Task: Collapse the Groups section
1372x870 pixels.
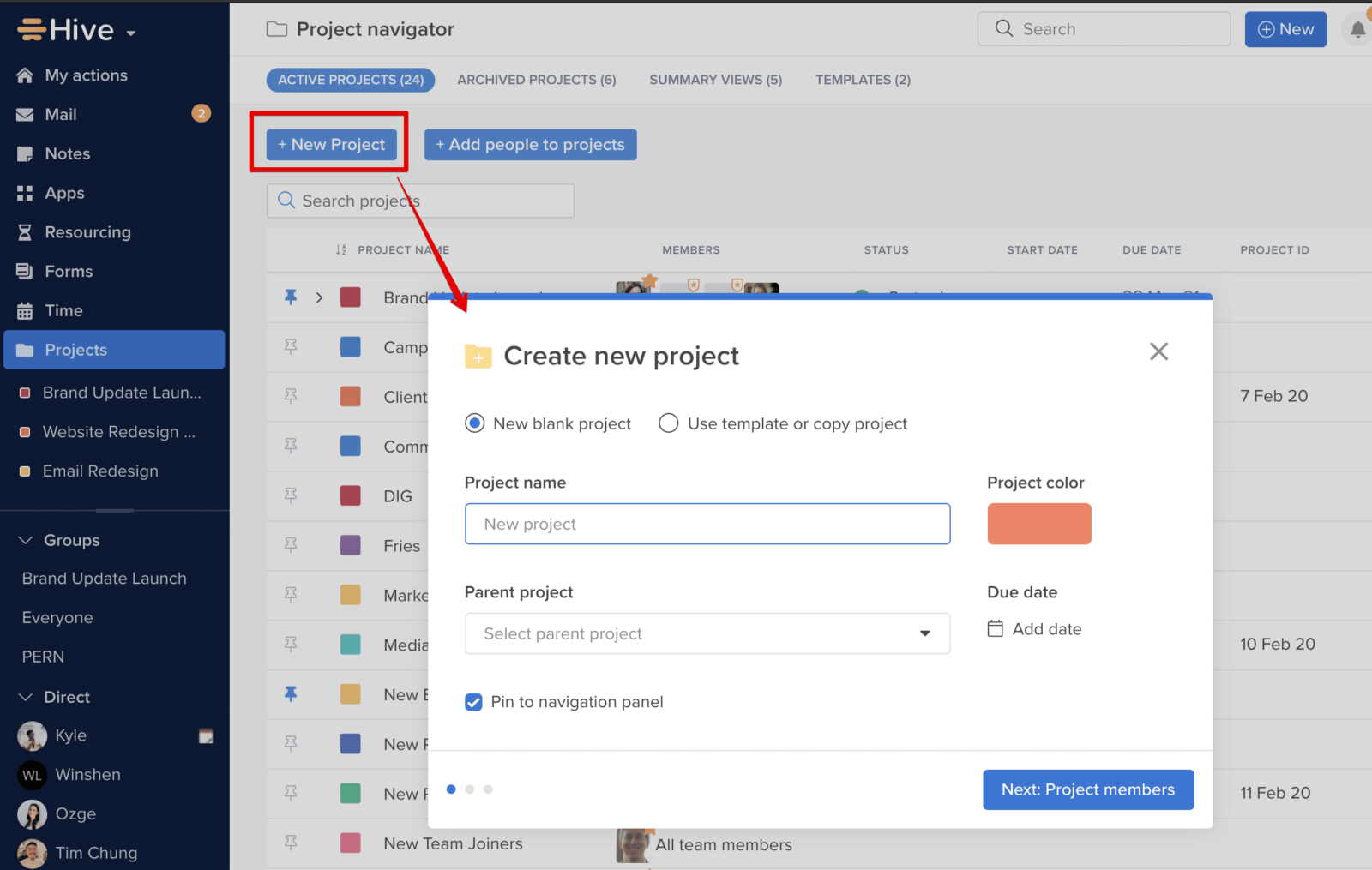Action: (23, 540)
